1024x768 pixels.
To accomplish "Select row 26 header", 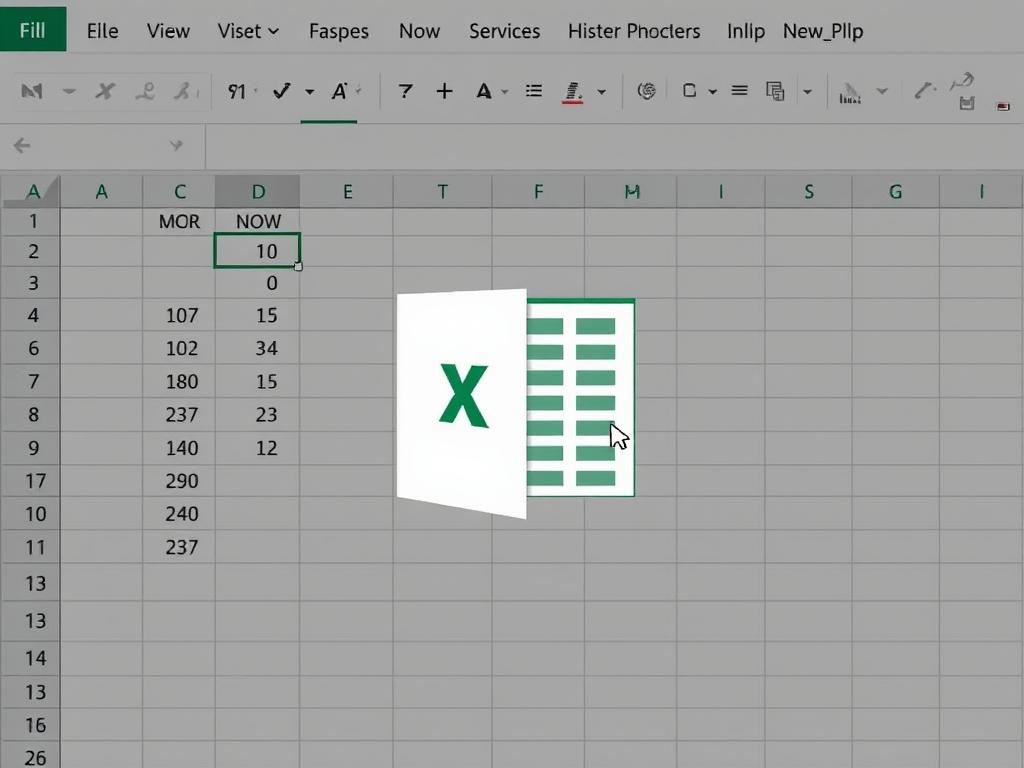I will click(31, 756).
